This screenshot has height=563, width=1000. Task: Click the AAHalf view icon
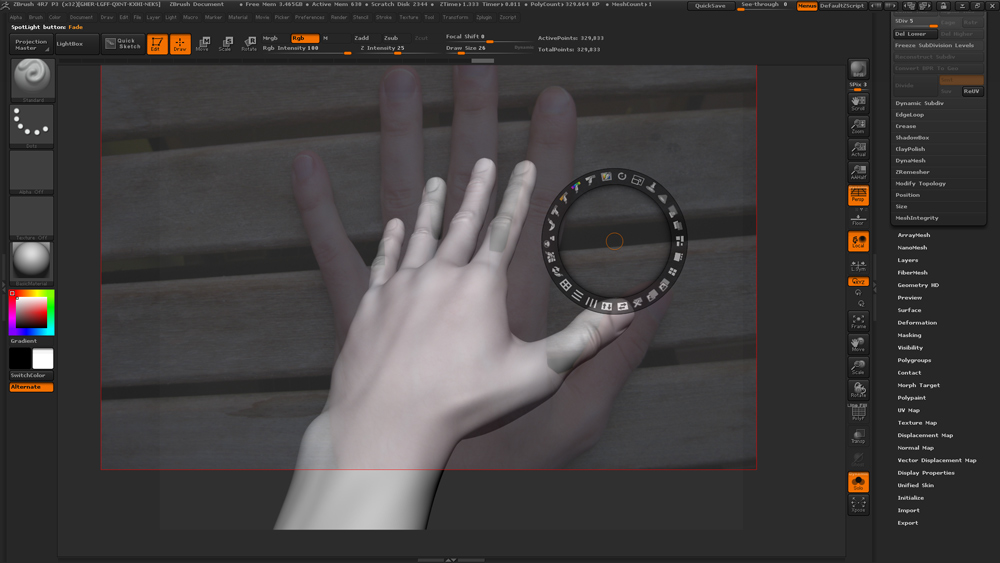pos(858,172)
